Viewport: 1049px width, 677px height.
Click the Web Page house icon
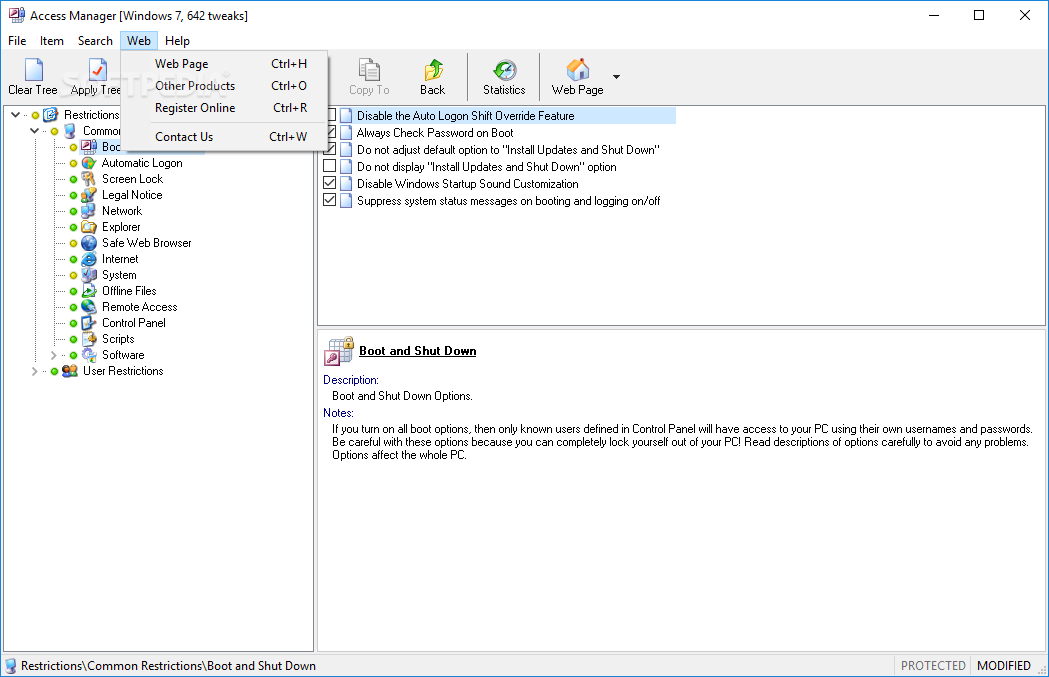(577, 70)
